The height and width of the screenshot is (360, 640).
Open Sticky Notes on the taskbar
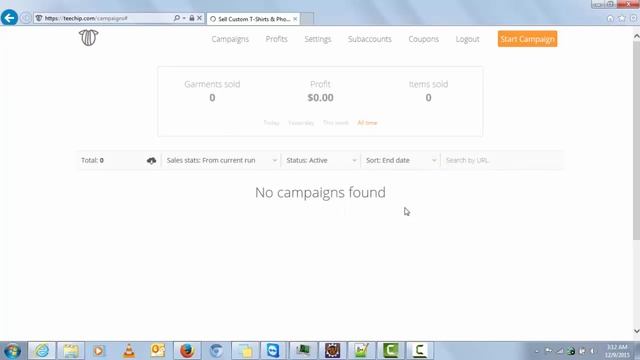coord(245,351)
